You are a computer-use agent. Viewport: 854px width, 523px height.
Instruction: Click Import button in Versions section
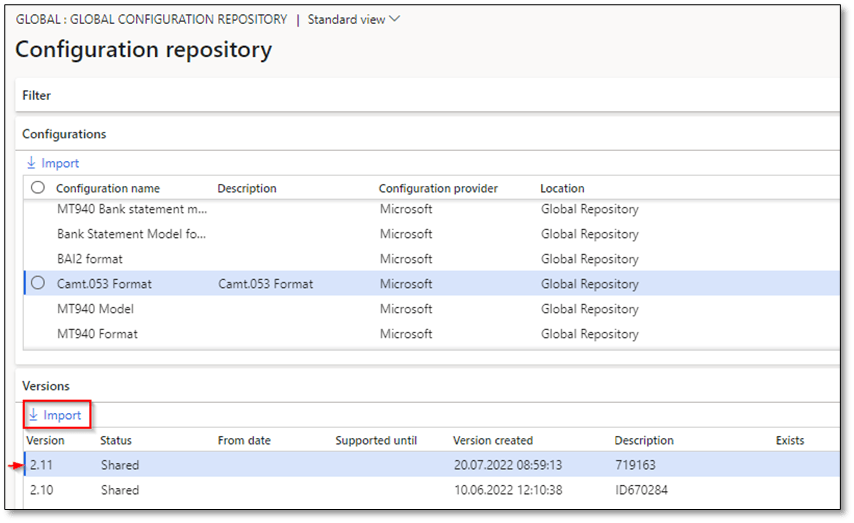[x=61, y=415]
